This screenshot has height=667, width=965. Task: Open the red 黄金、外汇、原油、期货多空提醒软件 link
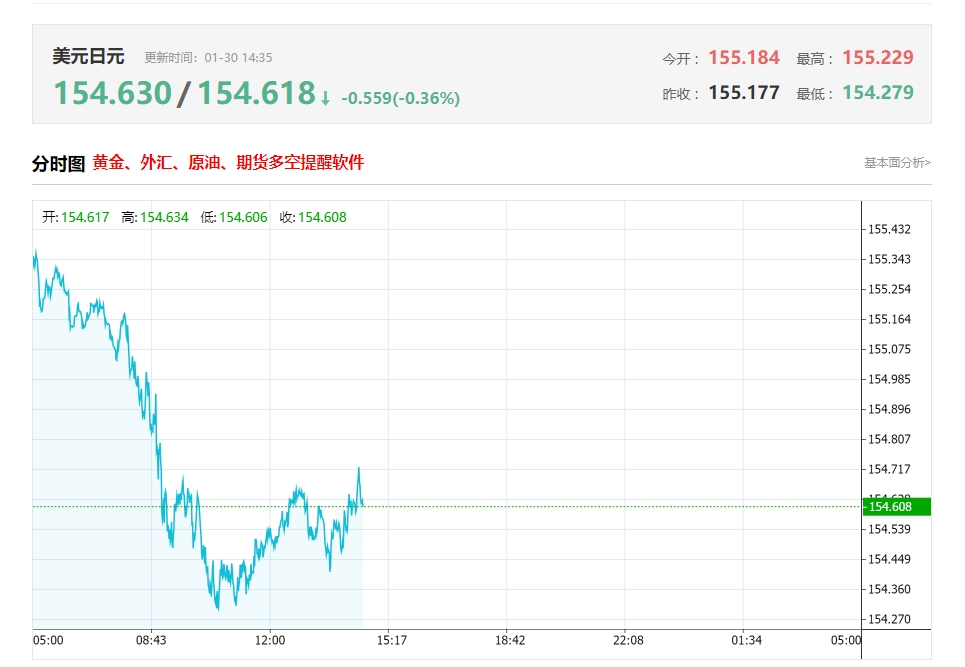coord(228,162)
